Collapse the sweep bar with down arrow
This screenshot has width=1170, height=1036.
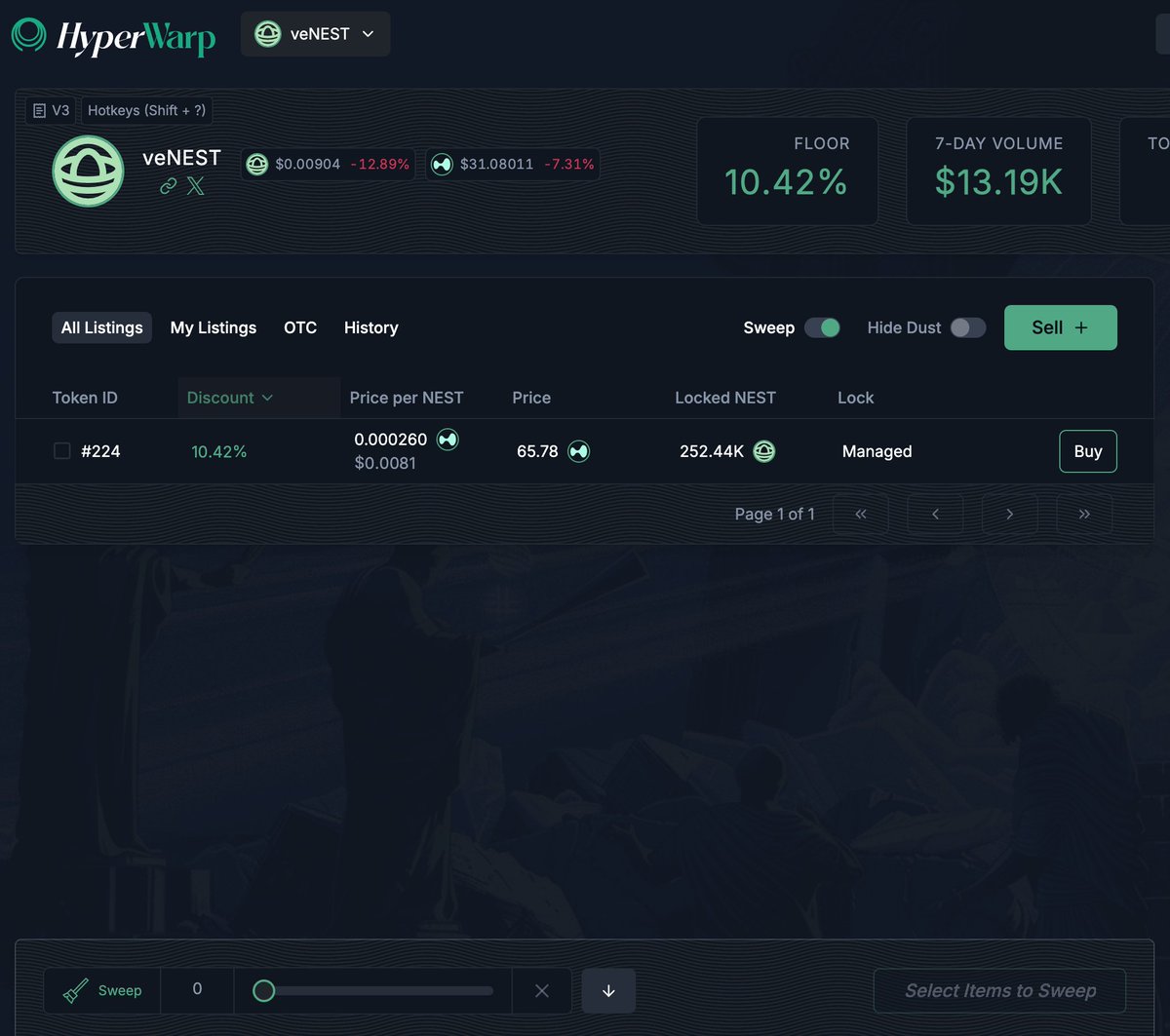608,990
